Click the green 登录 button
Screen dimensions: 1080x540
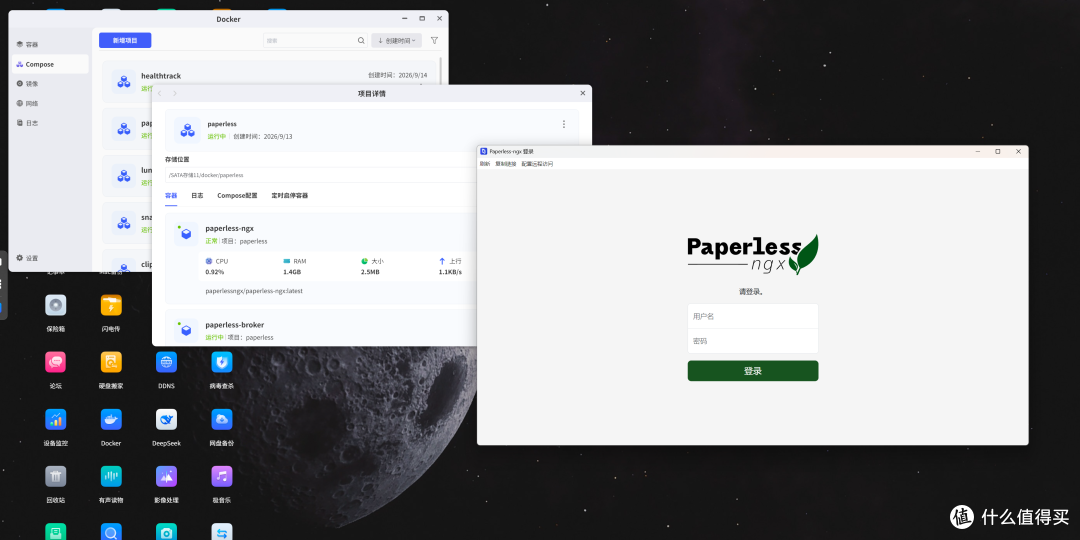point(753,371)
